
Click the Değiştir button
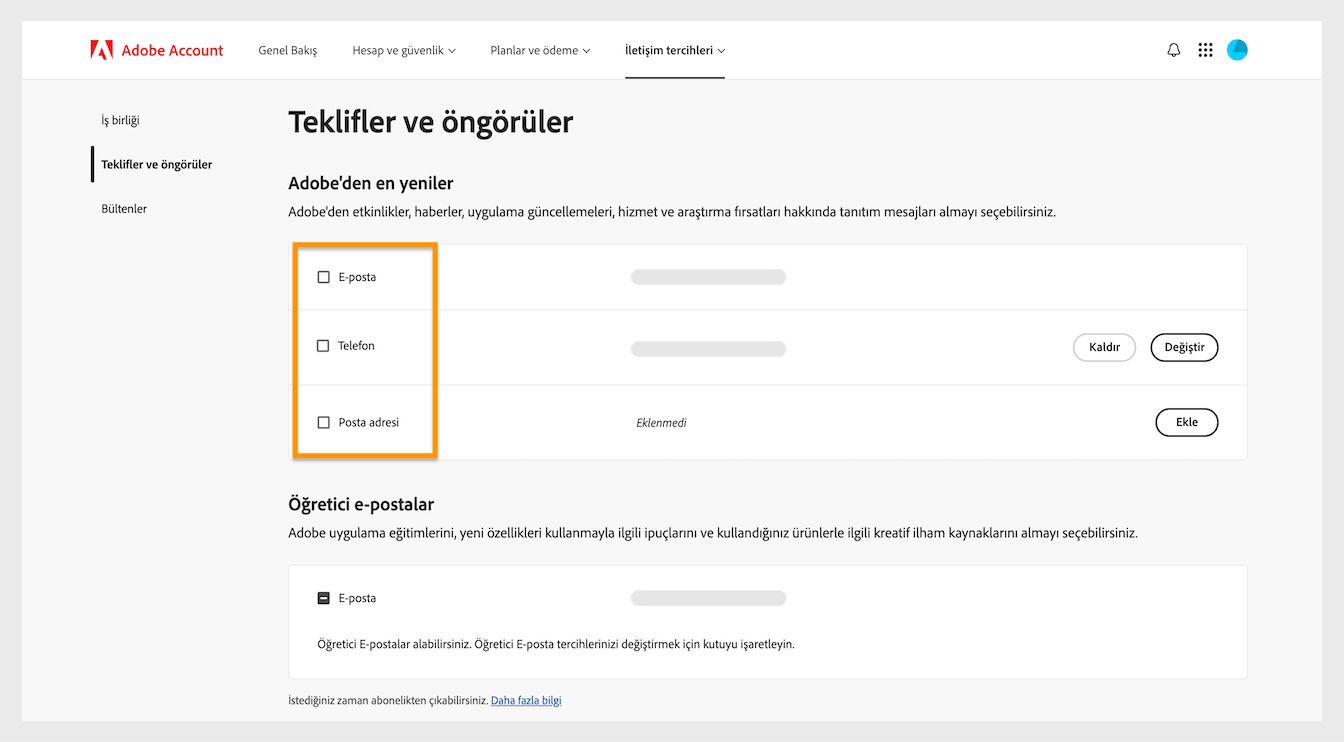1184,347
